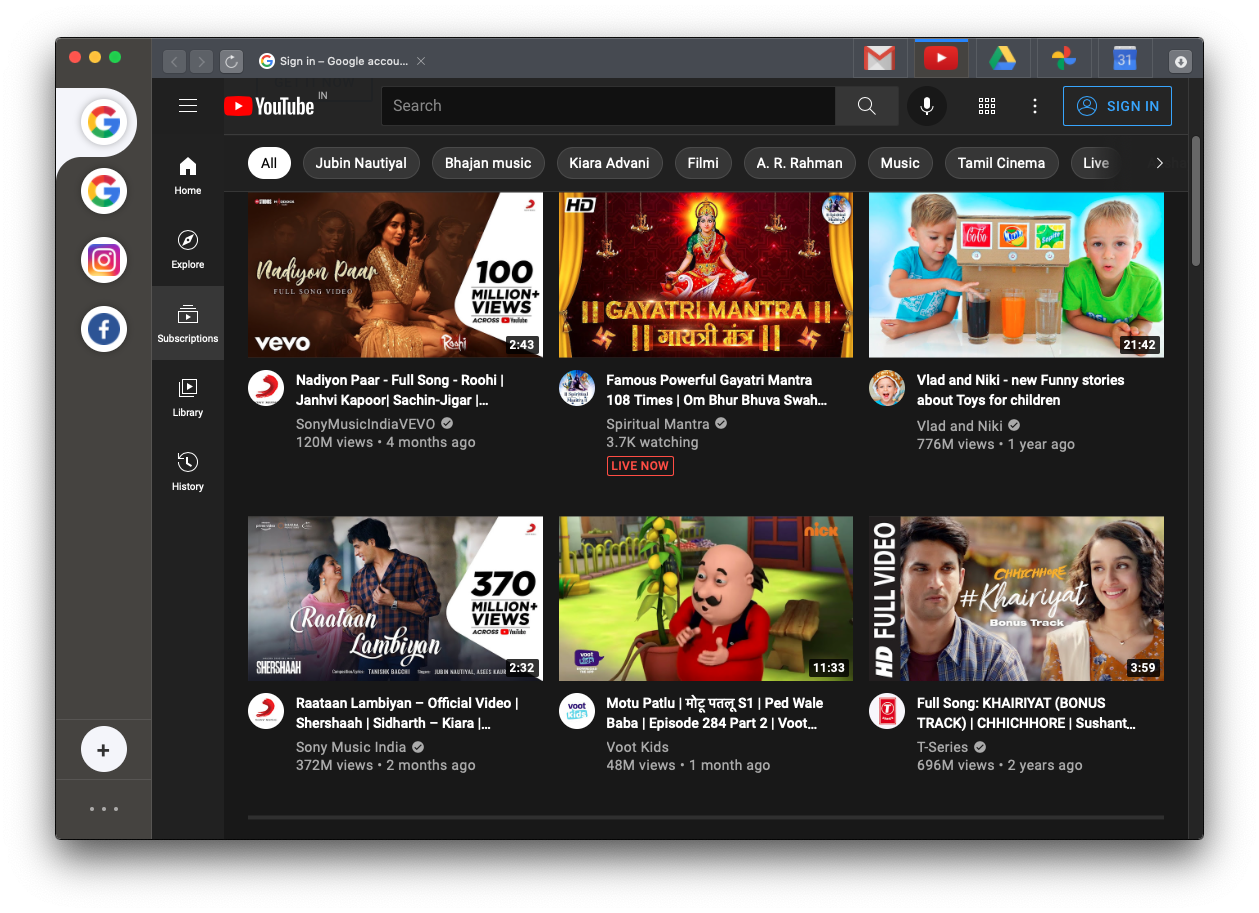Open the Gmail shortcut in the top bar
This screenshot has width=1259, height=913.
click(x=879, y=59)
